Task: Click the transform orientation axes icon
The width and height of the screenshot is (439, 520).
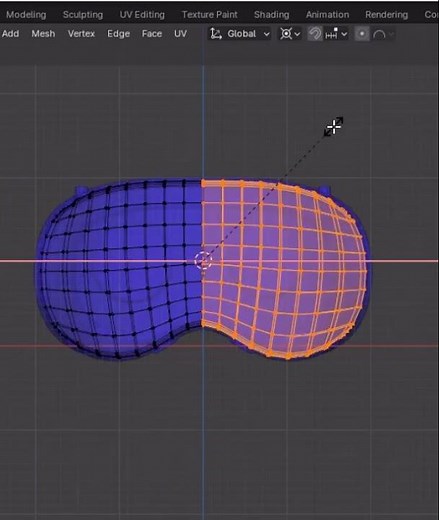Action: (216, 34)
